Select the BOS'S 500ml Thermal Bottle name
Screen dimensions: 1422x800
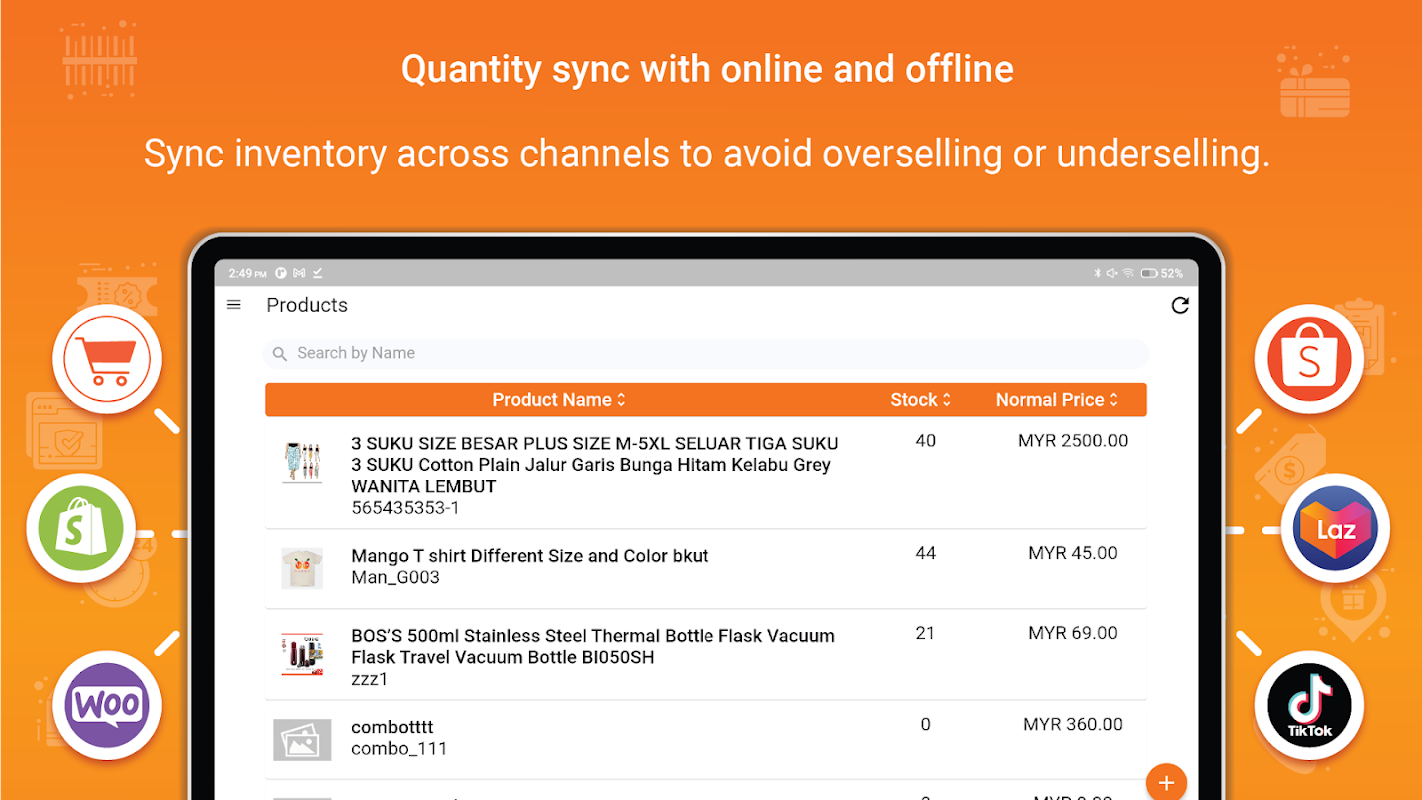coord(593,647)
